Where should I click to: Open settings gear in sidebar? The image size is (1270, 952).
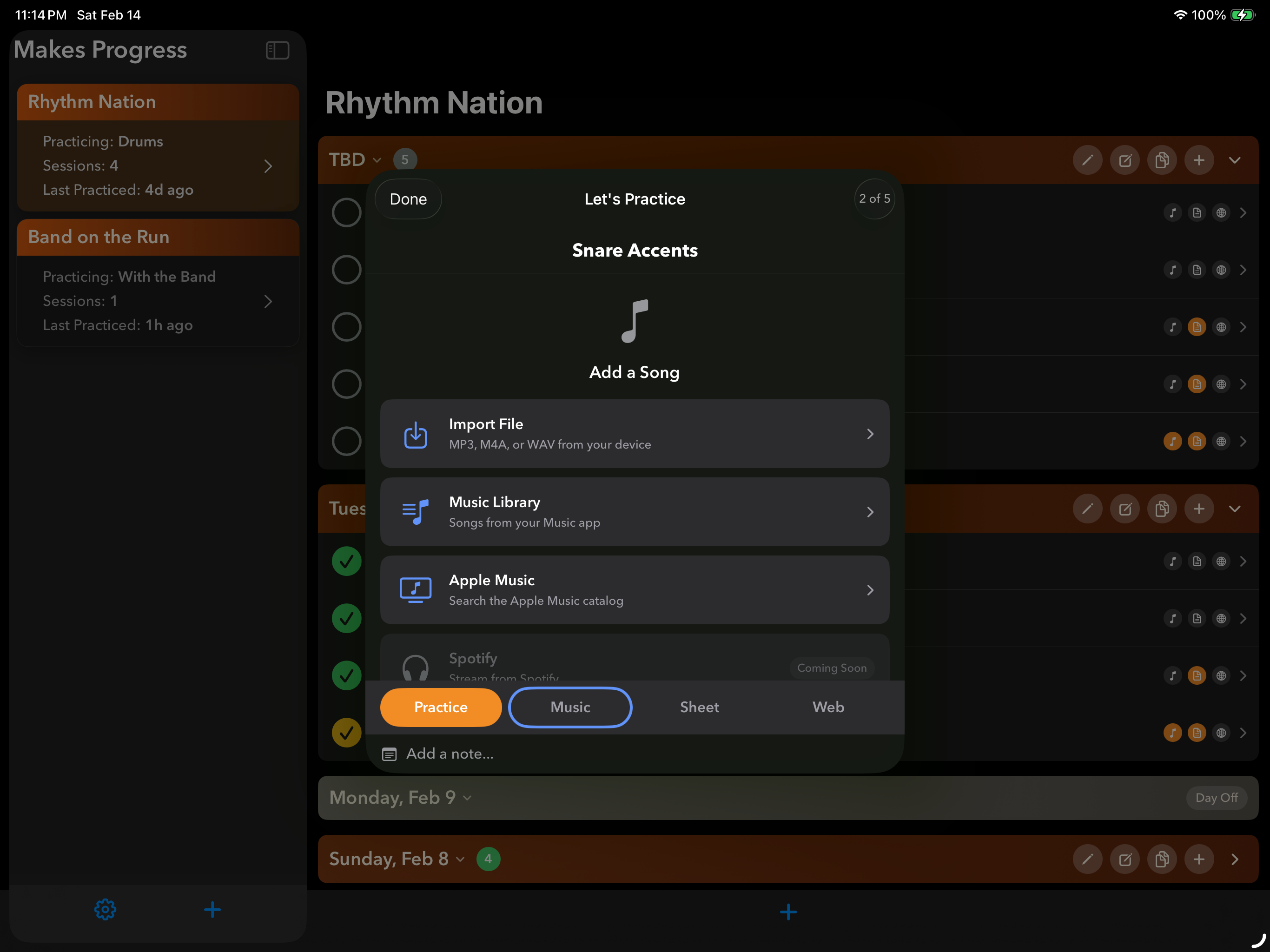coord(105,910)
